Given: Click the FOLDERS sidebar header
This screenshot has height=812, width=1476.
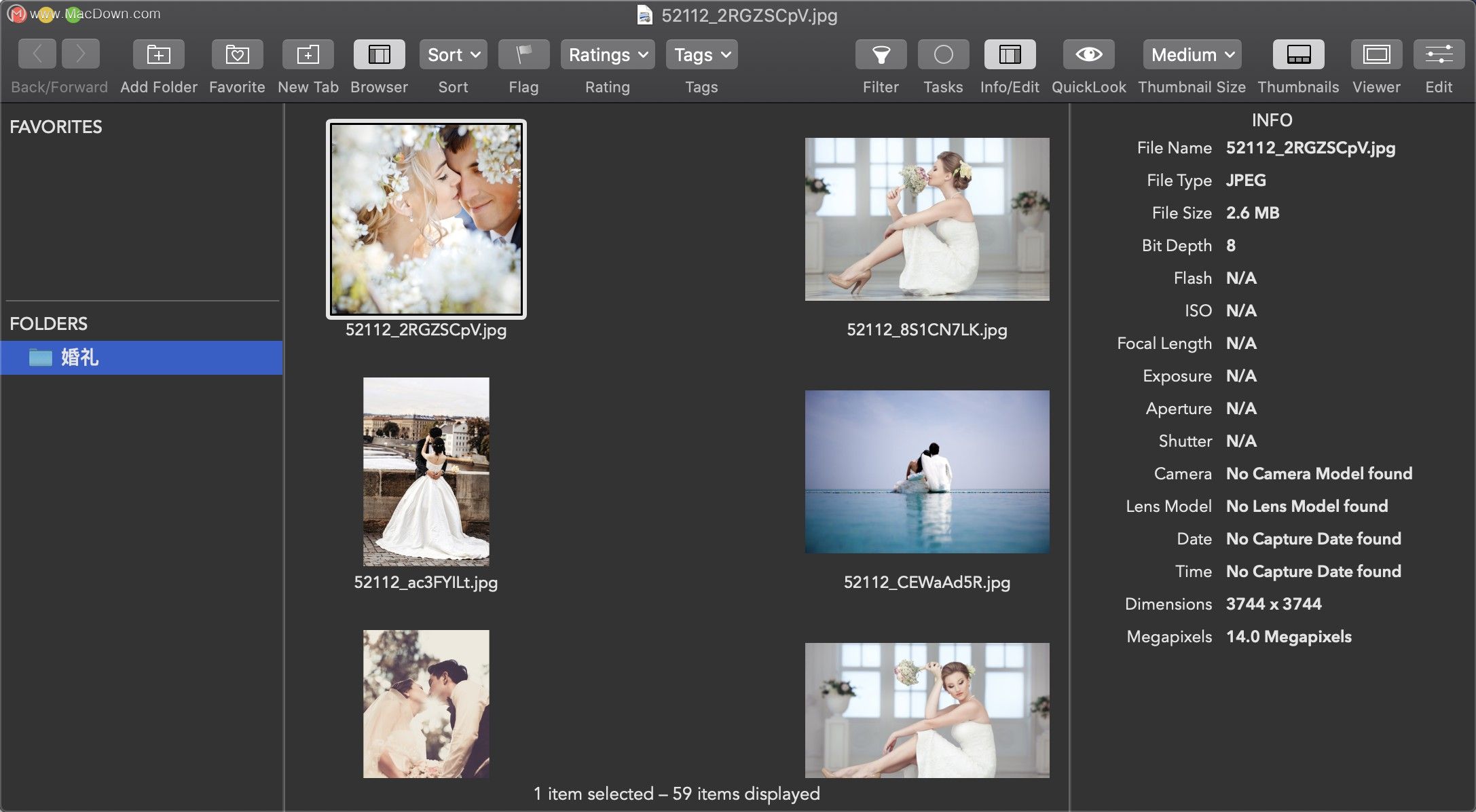Looking at the screenshot, I should 48,324.
